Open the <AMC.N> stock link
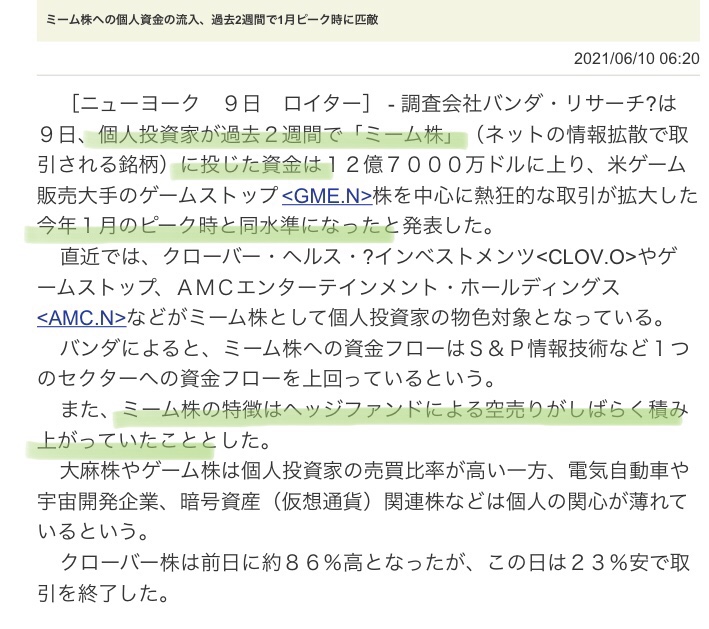Screen dimensions: 709x629 (82, 318)
